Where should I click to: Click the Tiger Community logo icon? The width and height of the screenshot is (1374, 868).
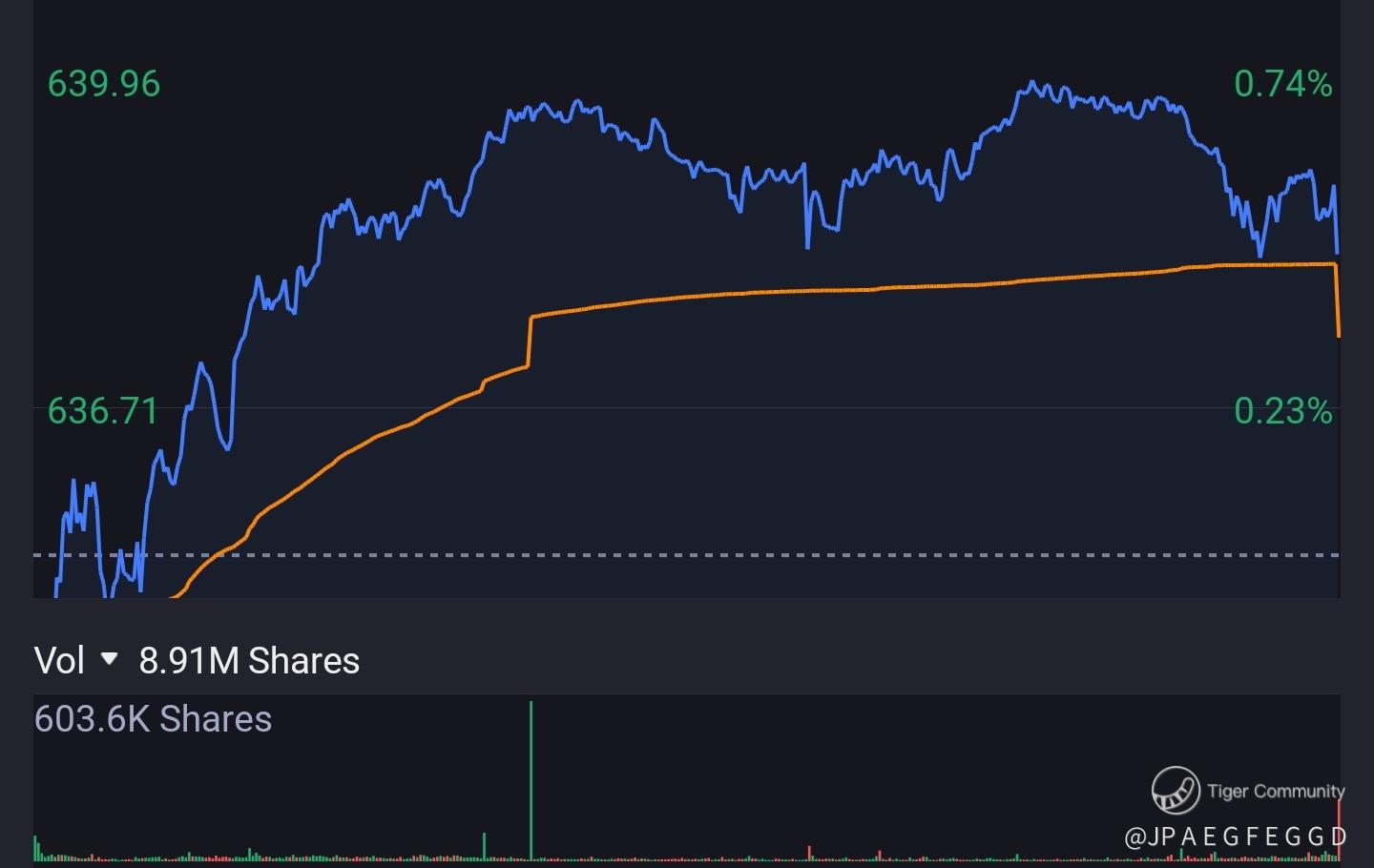pyautogui.click(x=1175, y=791)
